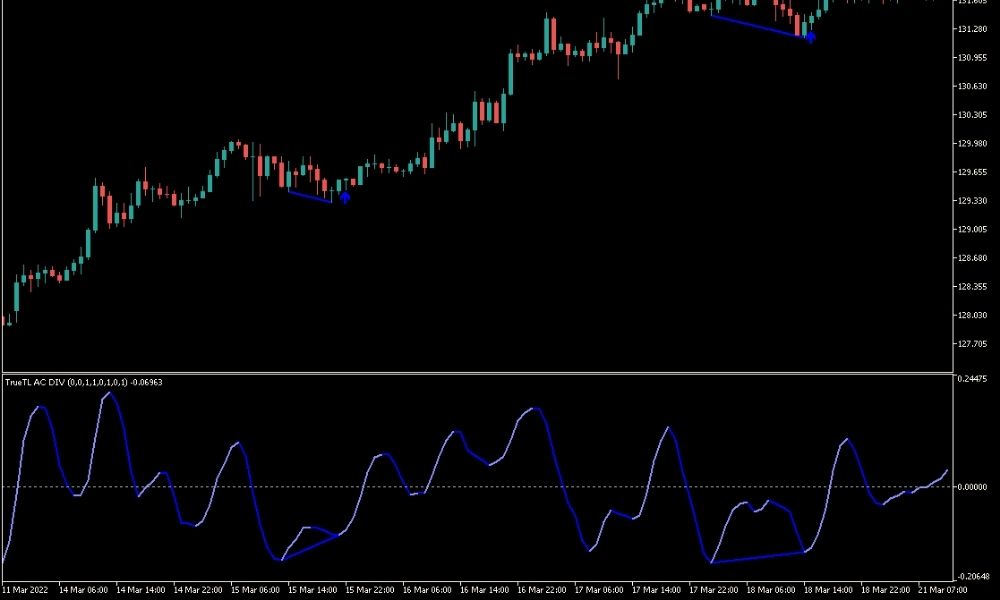The image size is (1000, 600).
Task: Click the 0.24475 indicator scale maximum label
Action: (x=972, y=380)
